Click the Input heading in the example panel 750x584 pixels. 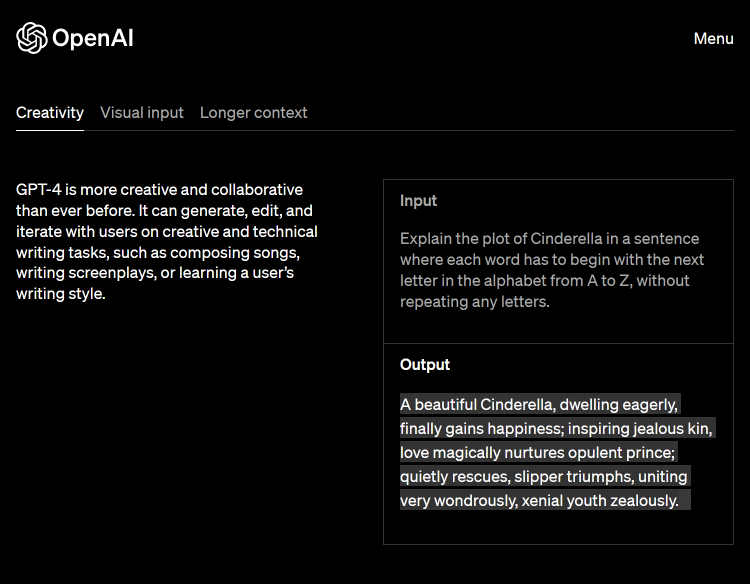[419, 201]
